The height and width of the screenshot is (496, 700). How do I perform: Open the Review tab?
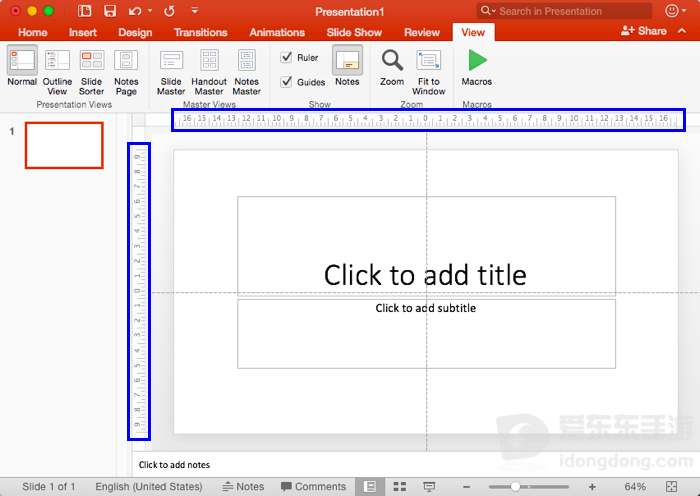pos(422,32)
